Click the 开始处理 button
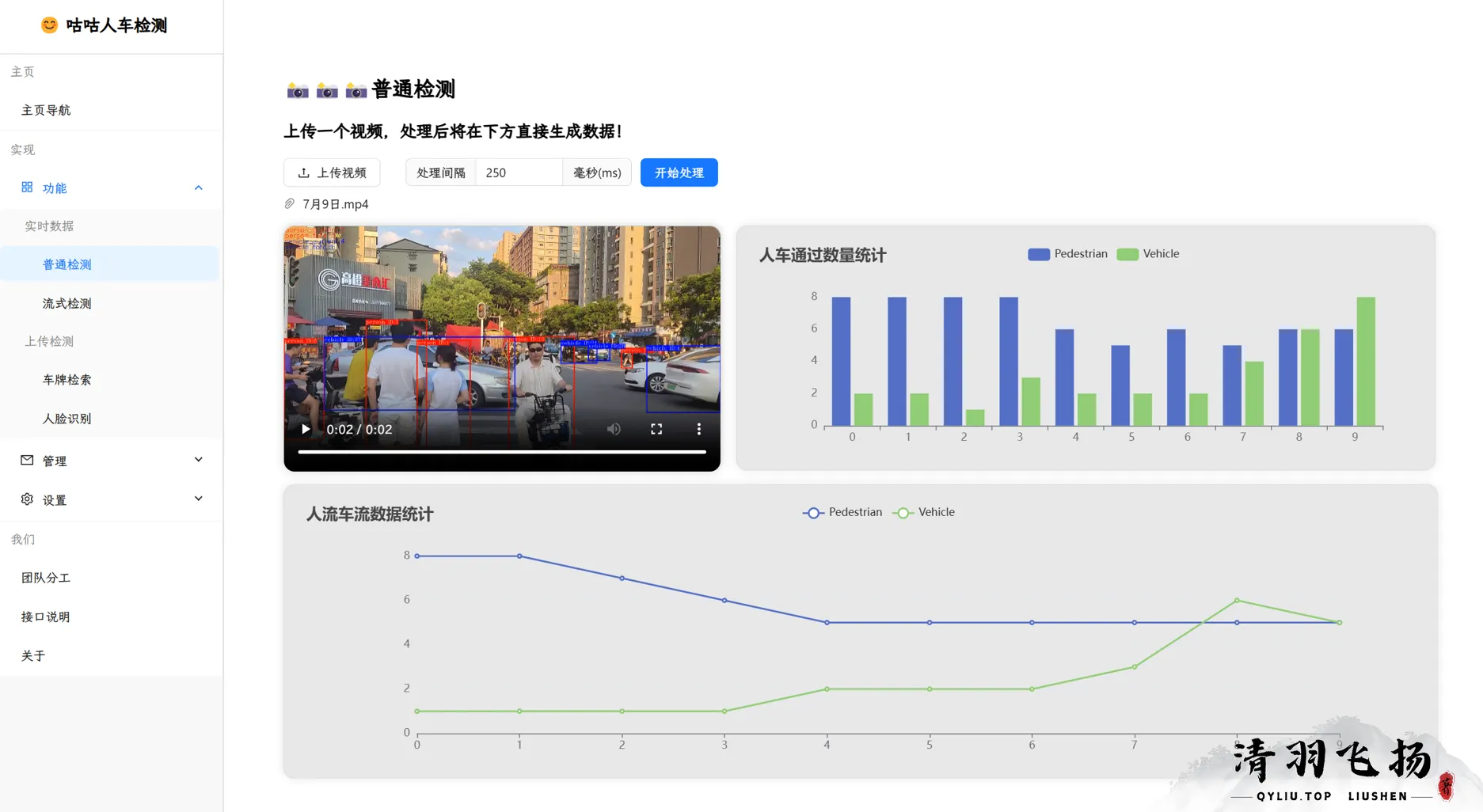The image size is (1483, 812). [x=679, y=173]
